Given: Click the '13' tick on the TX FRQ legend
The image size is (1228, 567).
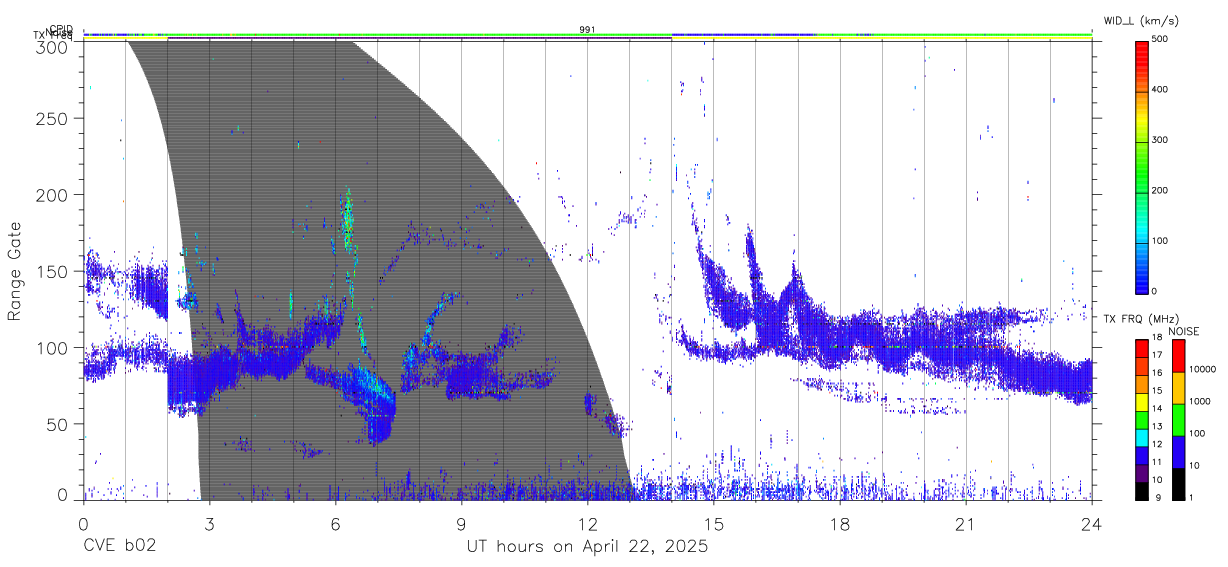Looking at the screenshot, I should coord(1158,426).
